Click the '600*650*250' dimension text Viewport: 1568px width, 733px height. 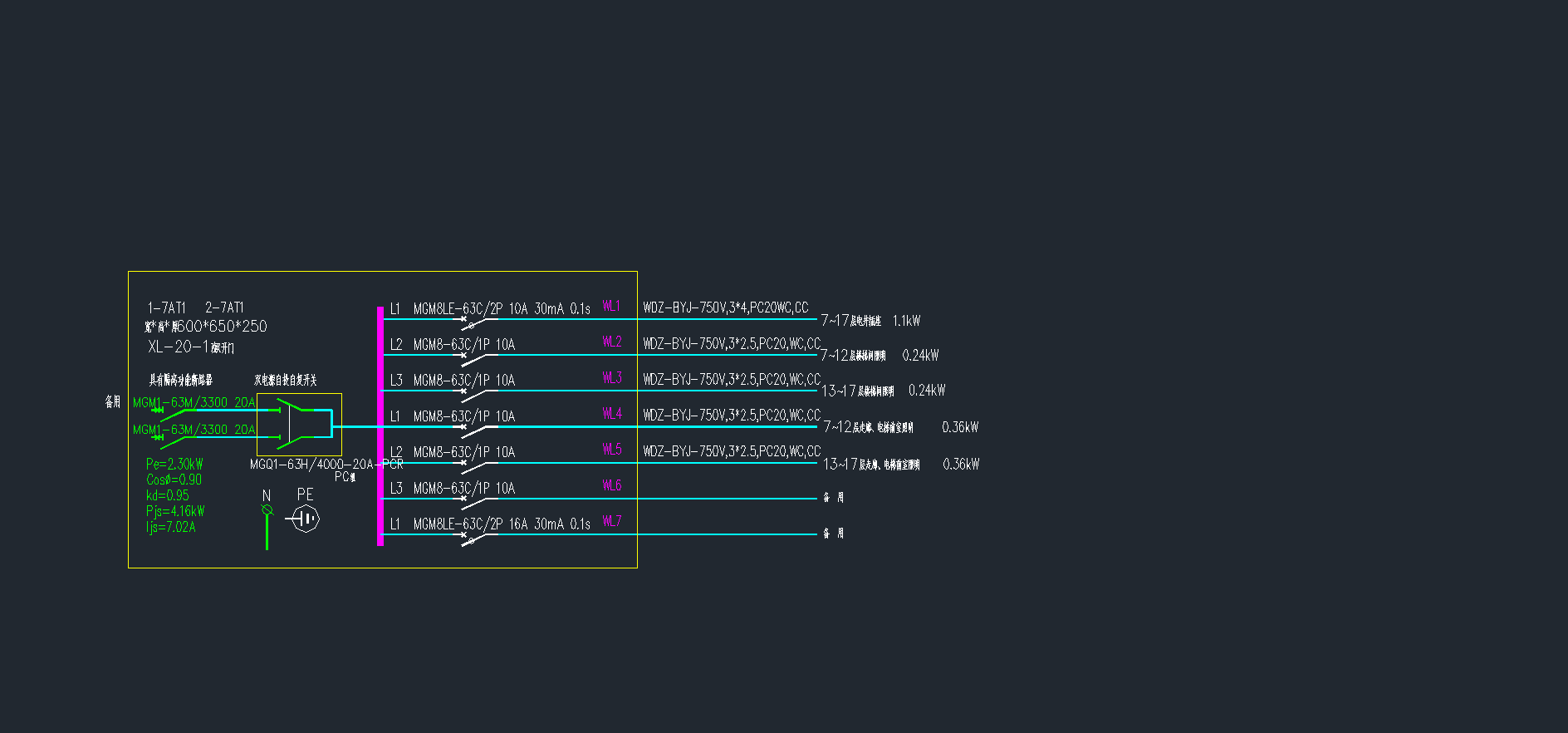[x=222, y=327]
